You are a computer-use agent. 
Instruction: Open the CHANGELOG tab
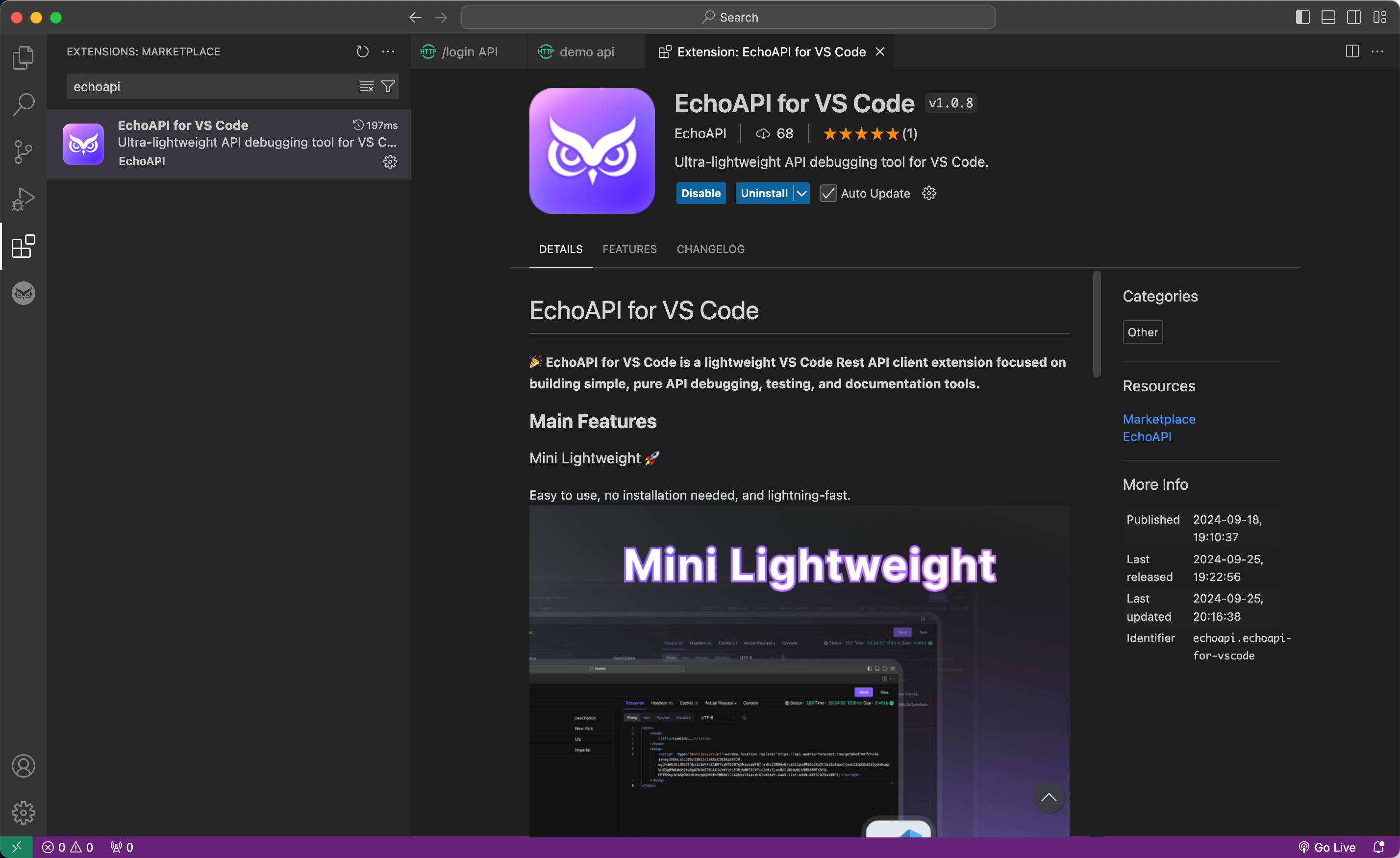click(710, 249)
